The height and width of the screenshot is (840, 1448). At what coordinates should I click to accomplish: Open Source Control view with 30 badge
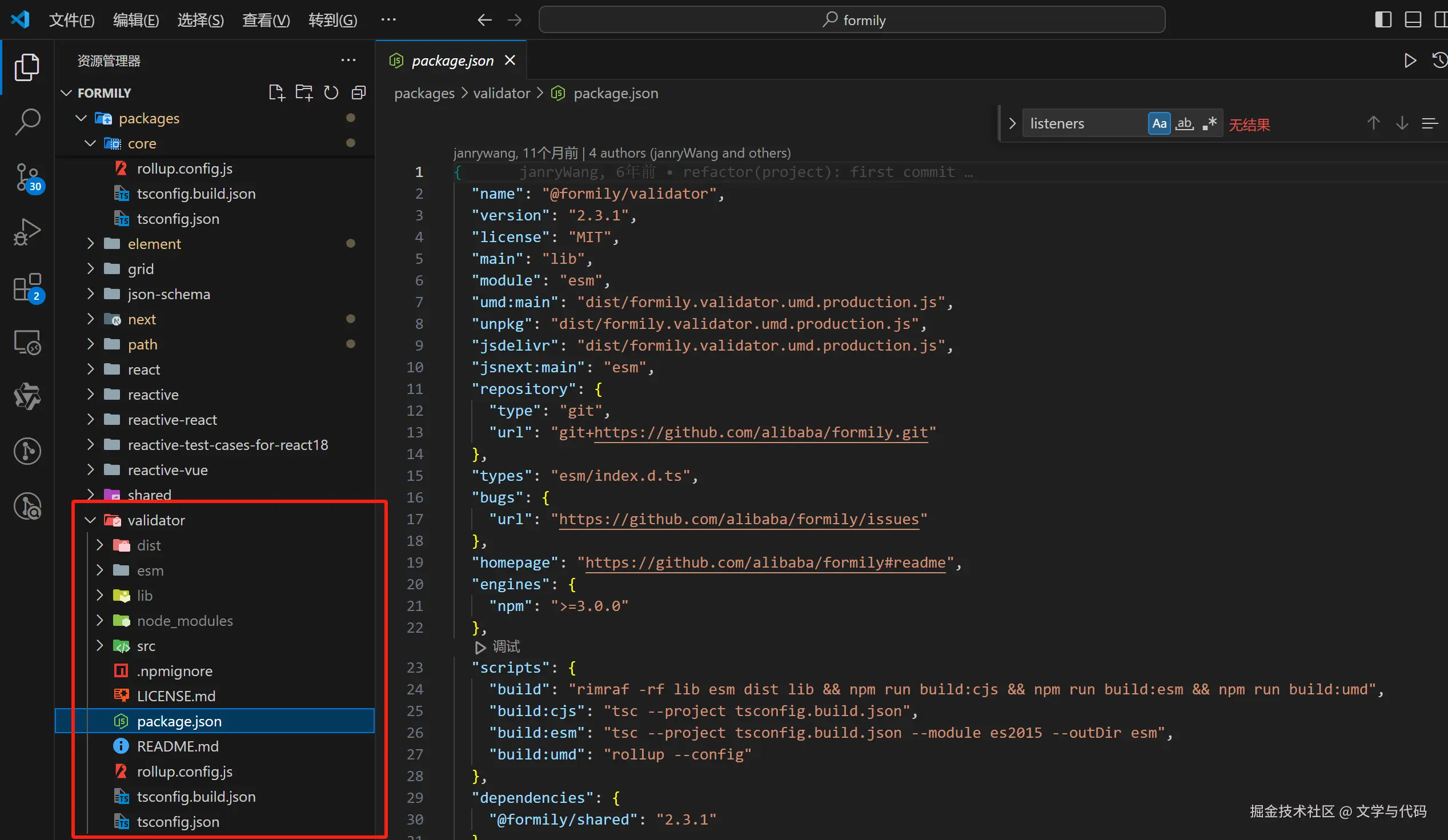27,177
